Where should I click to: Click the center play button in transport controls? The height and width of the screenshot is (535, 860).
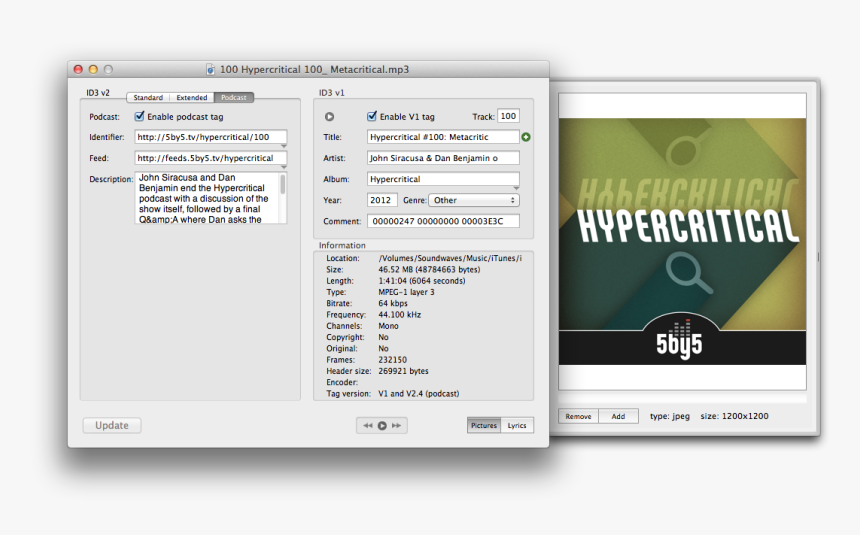click(x=382, y=425)
